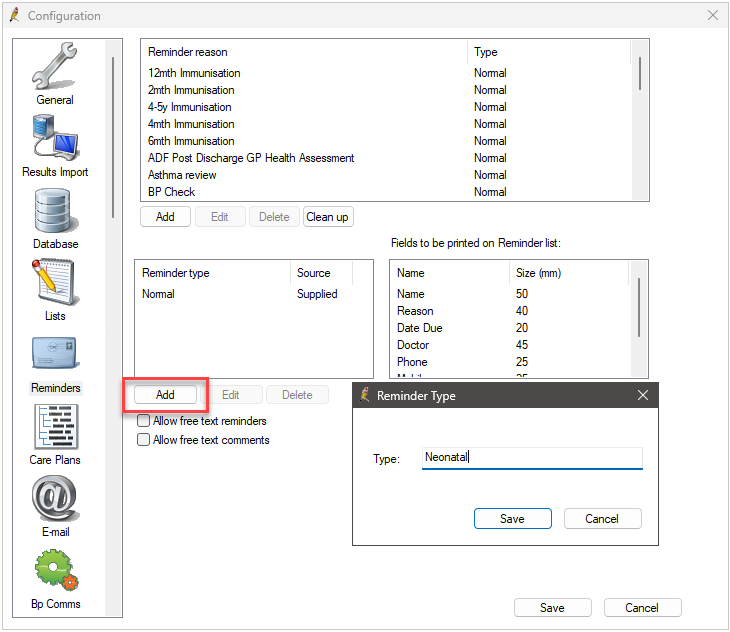Click Add under Reminder type list
Screen dimensions: 730x632
pyautogui.click(x=165, y=395)
